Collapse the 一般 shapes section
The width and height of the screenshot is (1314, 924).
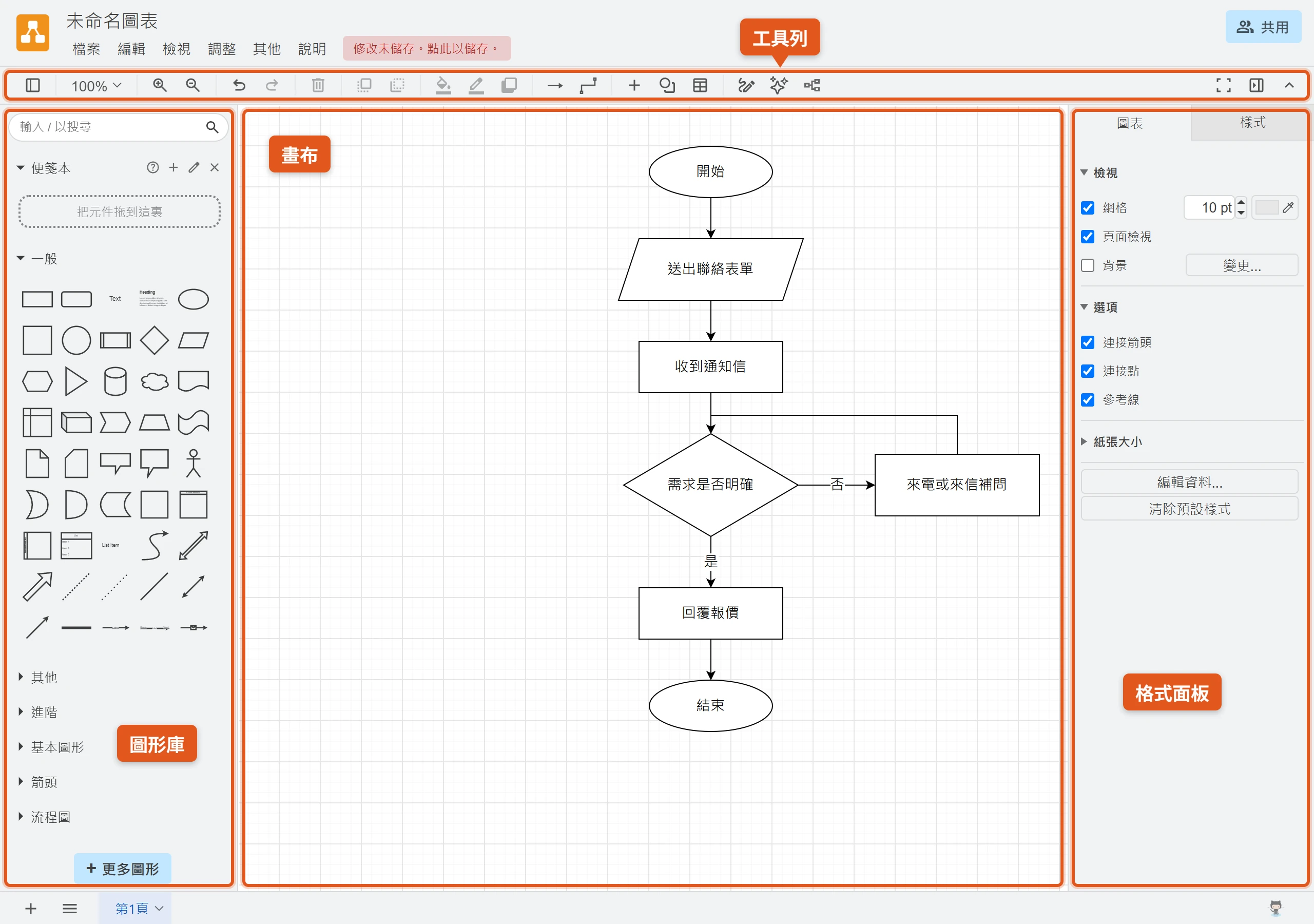tap(44, 259)
